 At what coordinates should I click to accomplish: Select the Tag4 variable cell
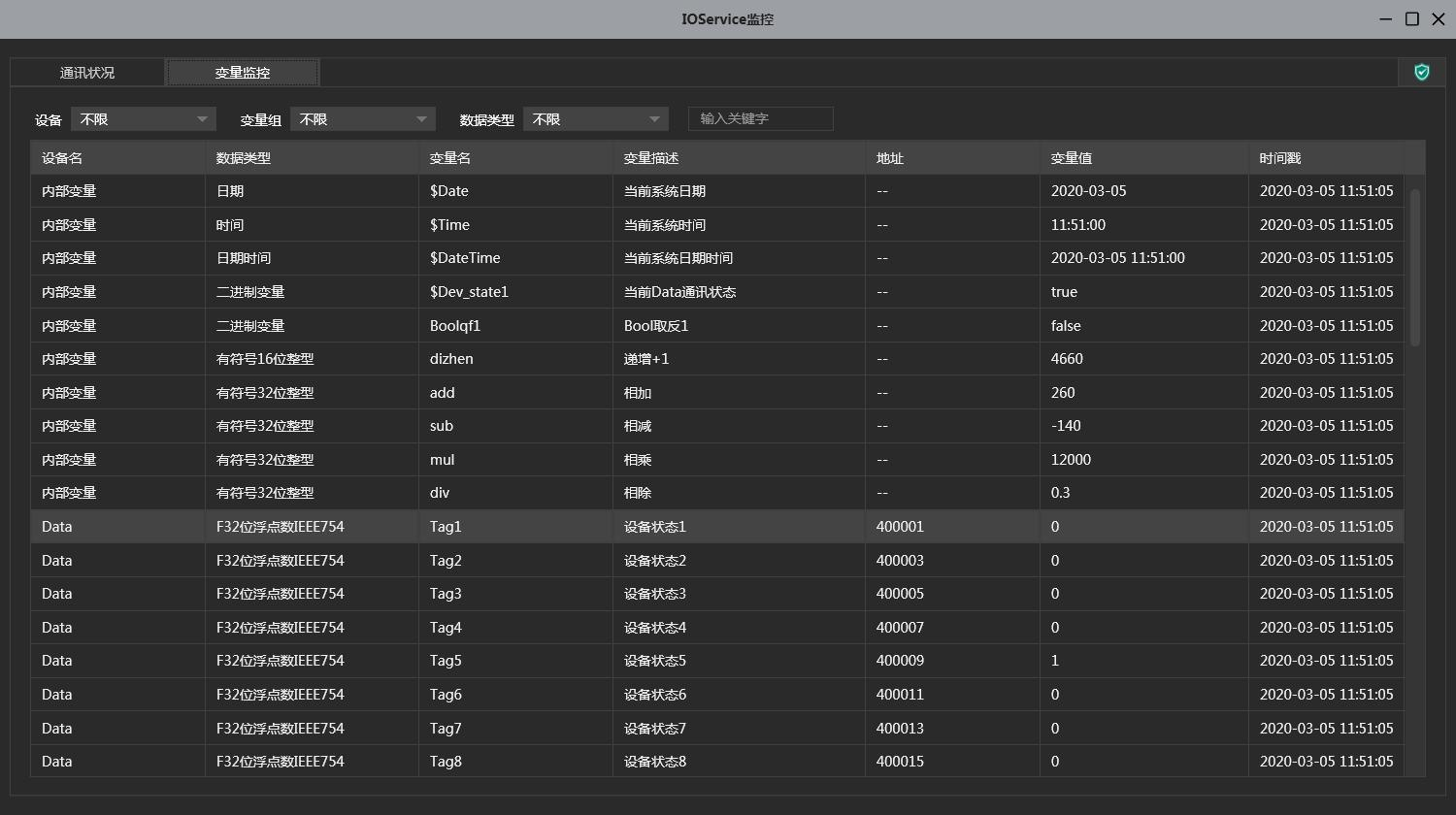(x=515, y=628)
